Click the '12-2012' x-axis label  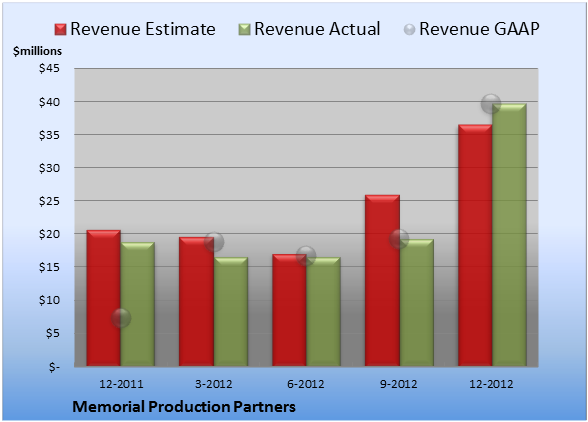click(491, 384)
